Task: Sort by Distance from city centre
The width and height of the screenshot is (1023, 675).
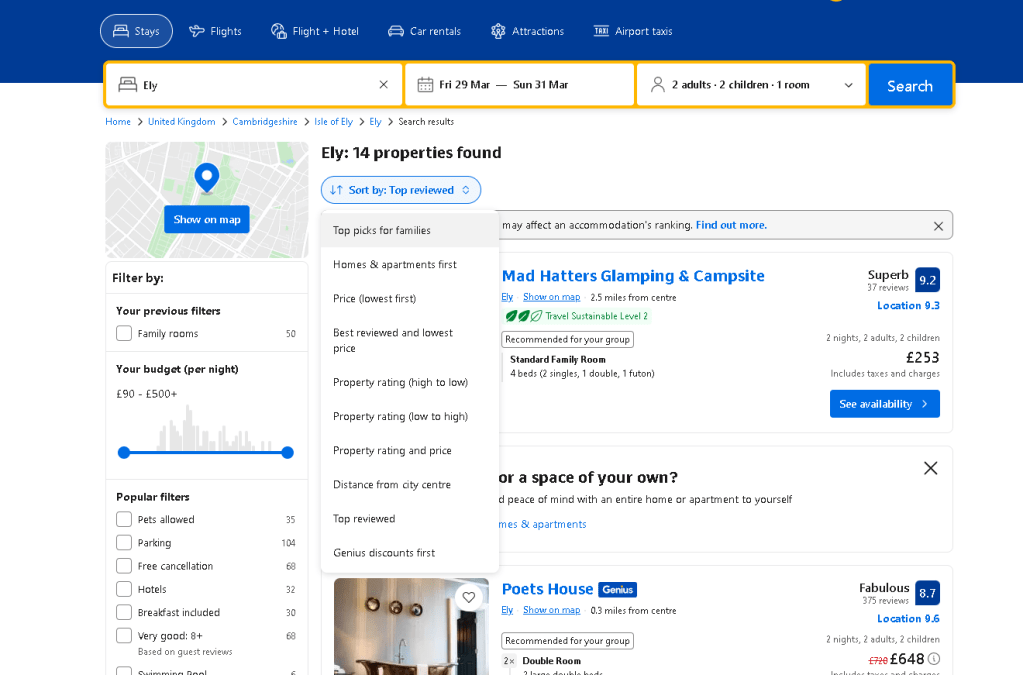Action: click(x=410, y=484)
